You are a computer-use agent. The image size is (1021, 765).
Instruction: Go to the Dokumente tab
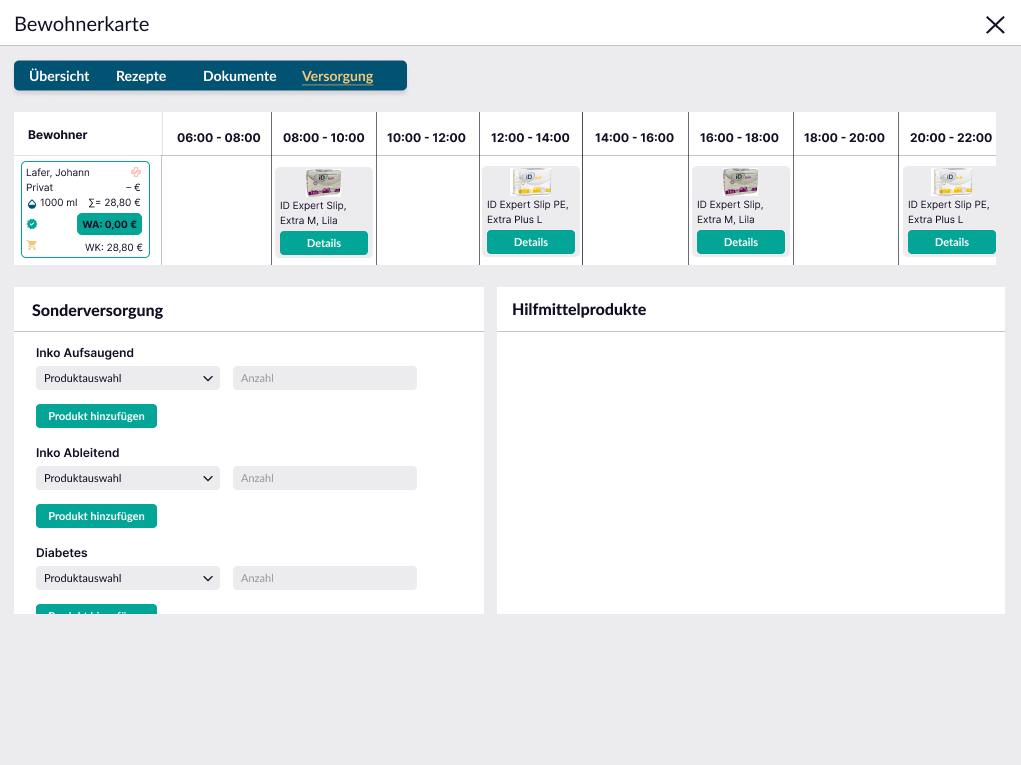239,76
